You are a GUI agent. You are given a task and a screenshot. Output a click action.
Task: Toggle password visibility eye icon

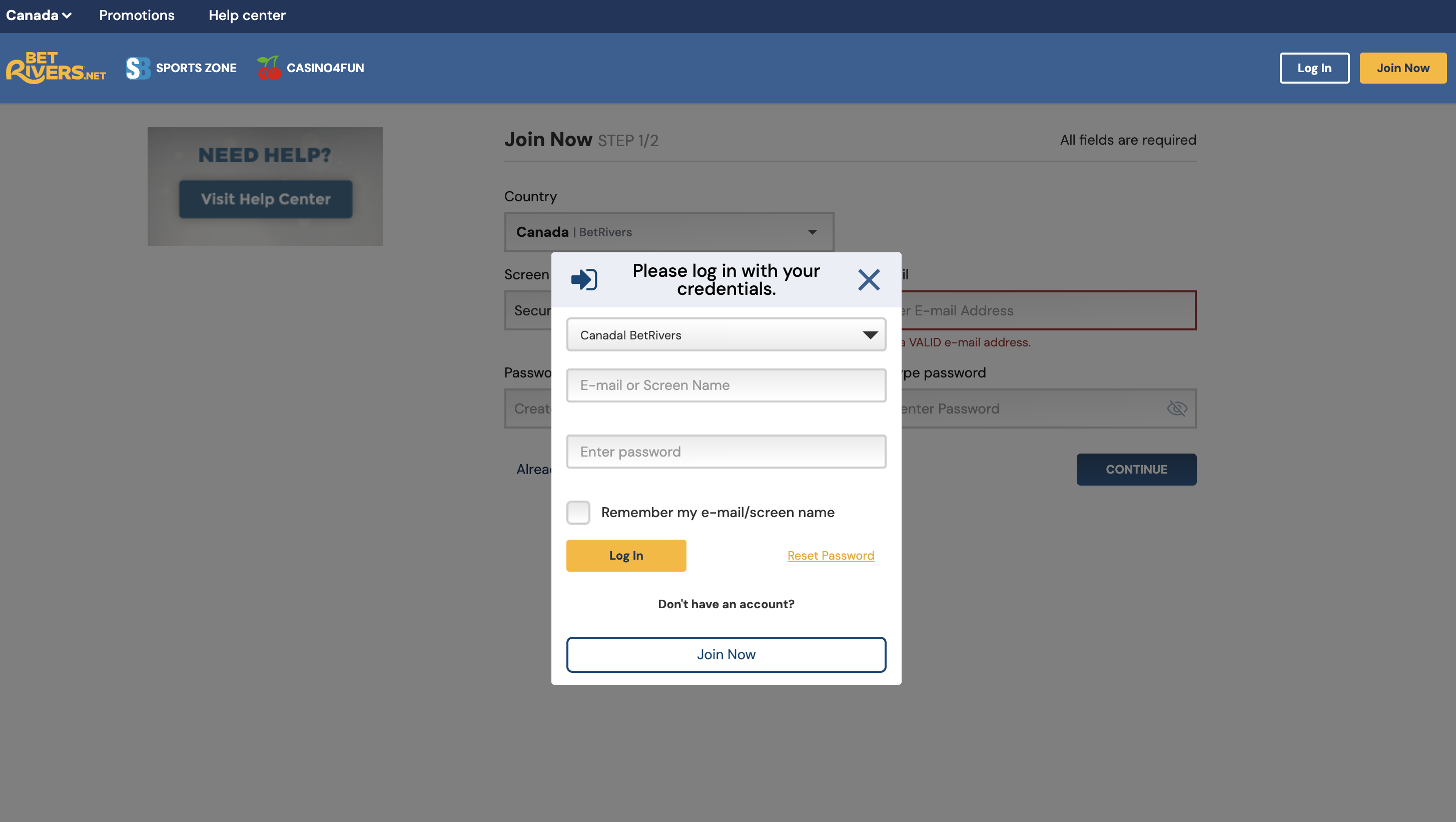(1177, 408)
